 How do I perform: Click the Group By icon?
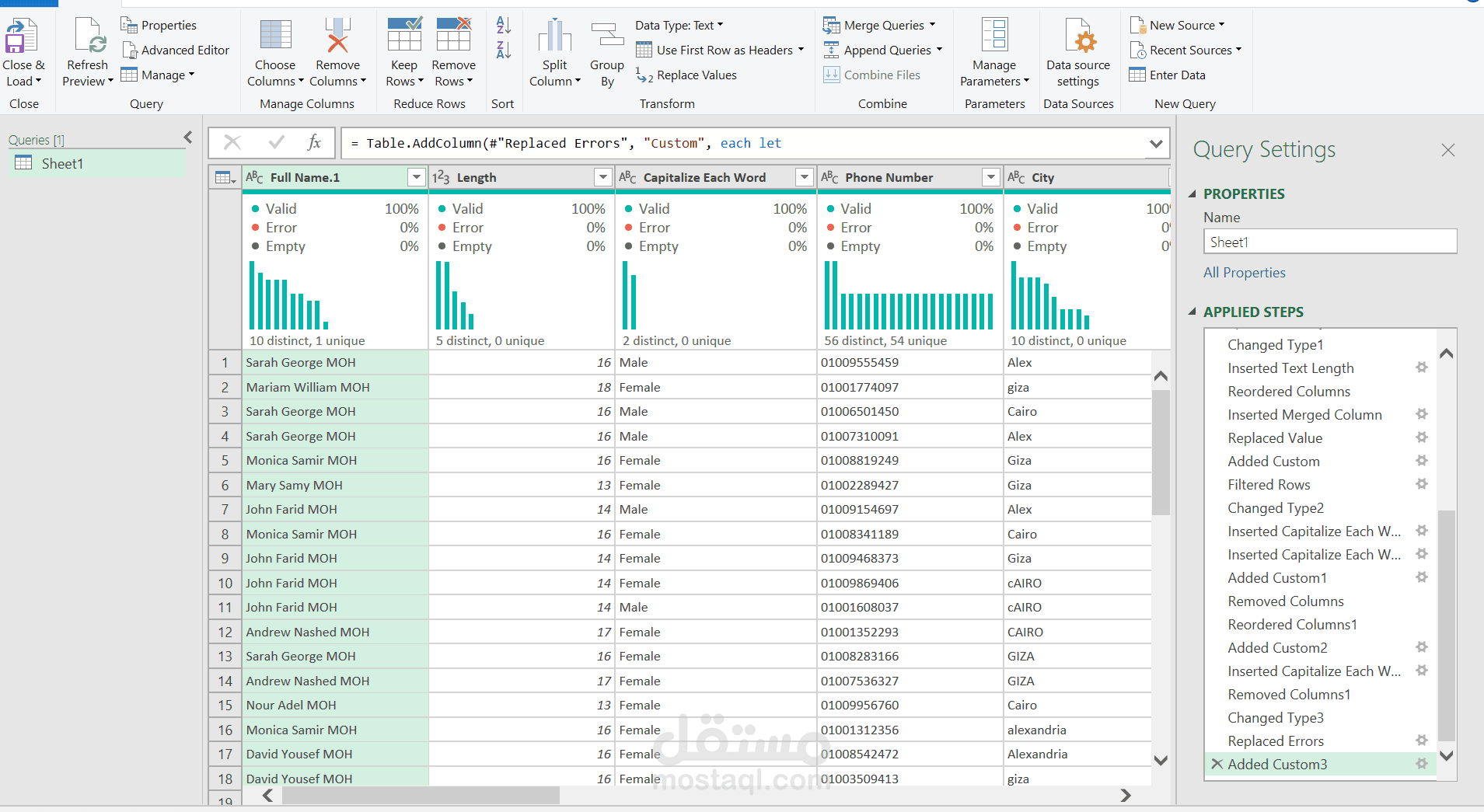point(607,35)
